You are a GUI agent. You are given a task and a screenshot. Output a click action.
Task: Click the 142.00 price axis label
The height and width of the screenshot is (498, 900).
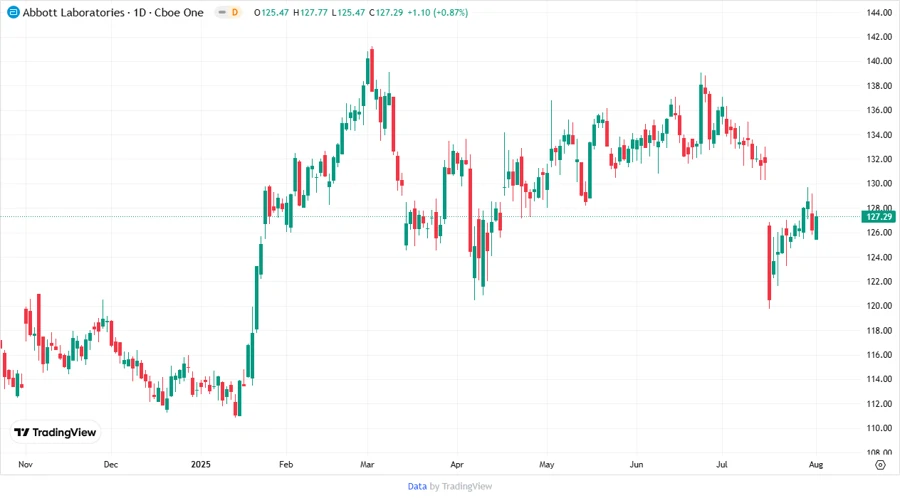(879, 37)
